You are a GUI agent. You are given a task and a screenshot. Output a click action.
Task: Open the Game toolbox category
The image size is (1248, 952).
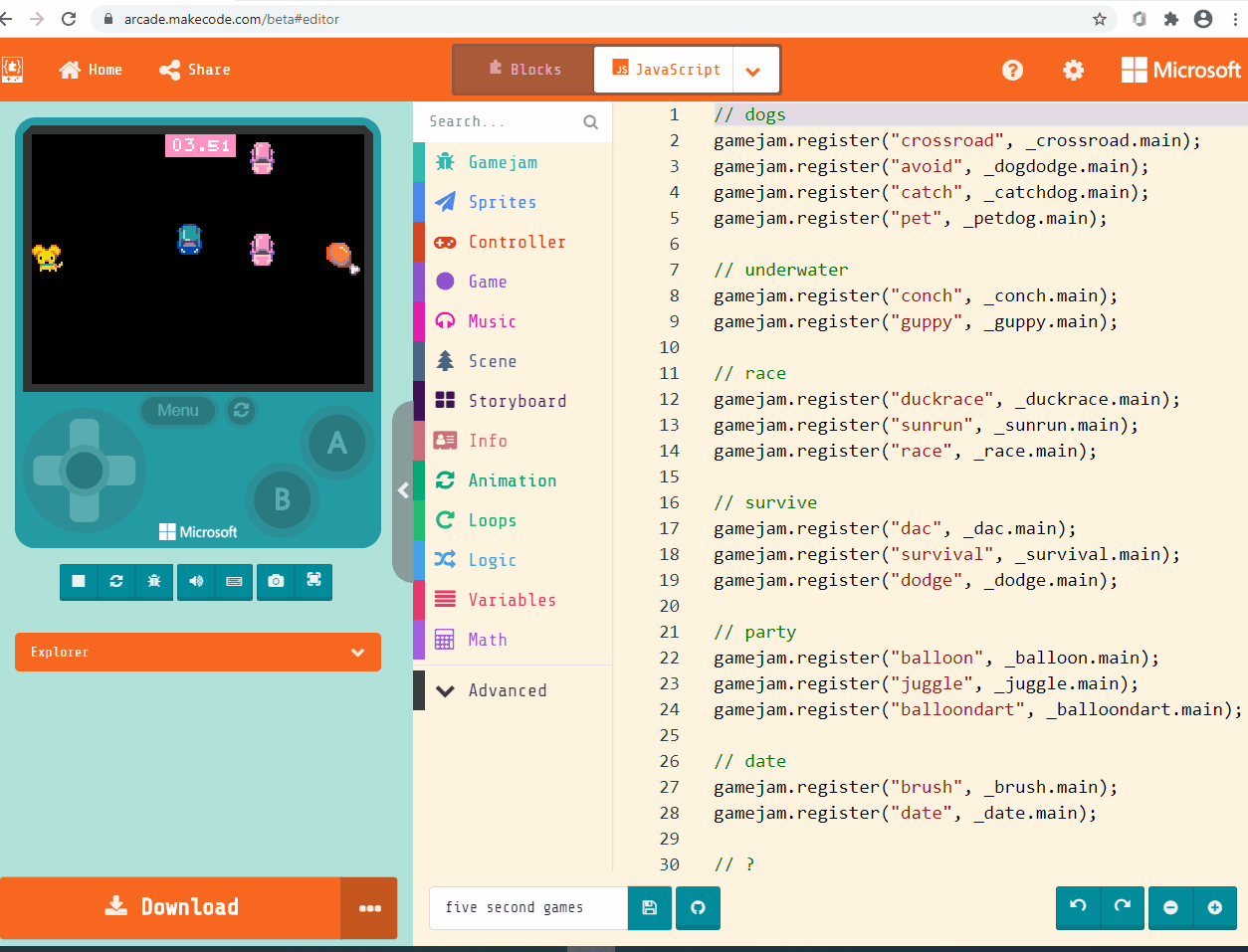point(513,282)
